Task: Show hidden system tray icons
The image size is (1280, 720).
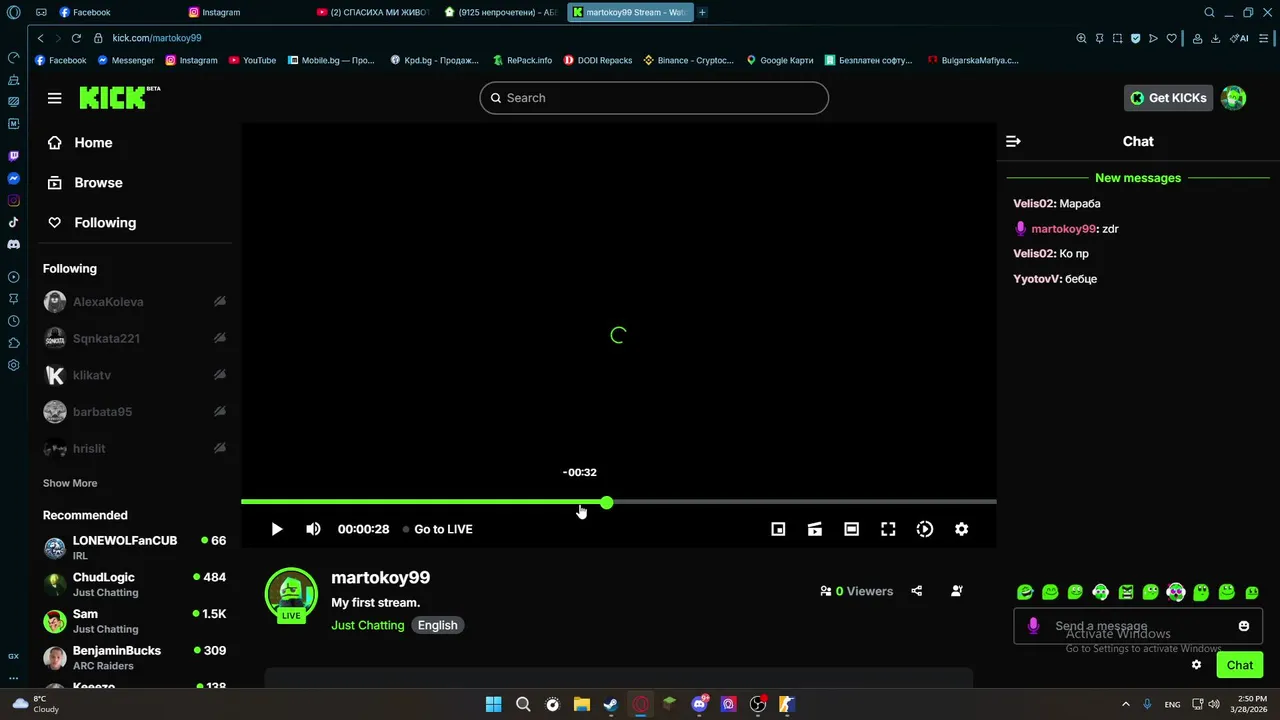Action: click(1126, 704)
